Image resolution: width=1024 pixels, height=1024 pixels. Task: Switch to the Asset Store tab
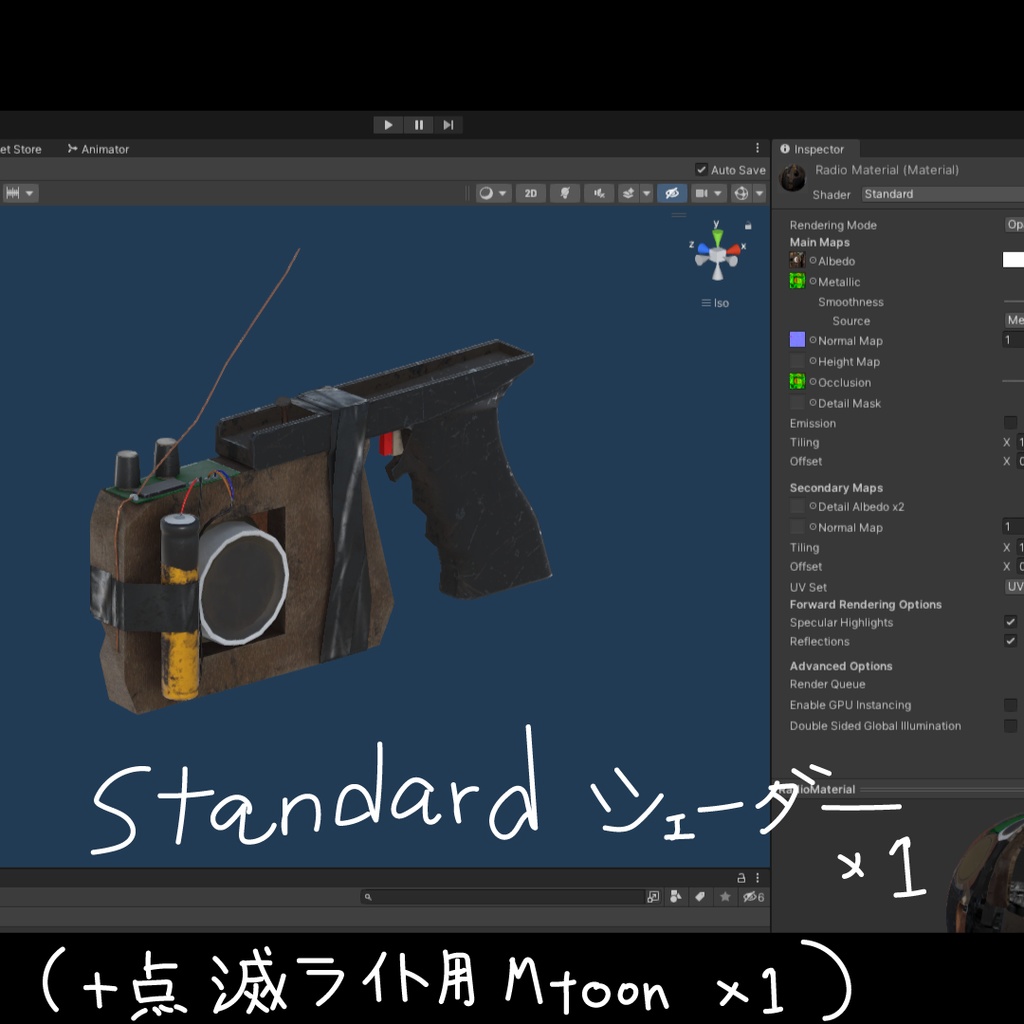point(21,149)
